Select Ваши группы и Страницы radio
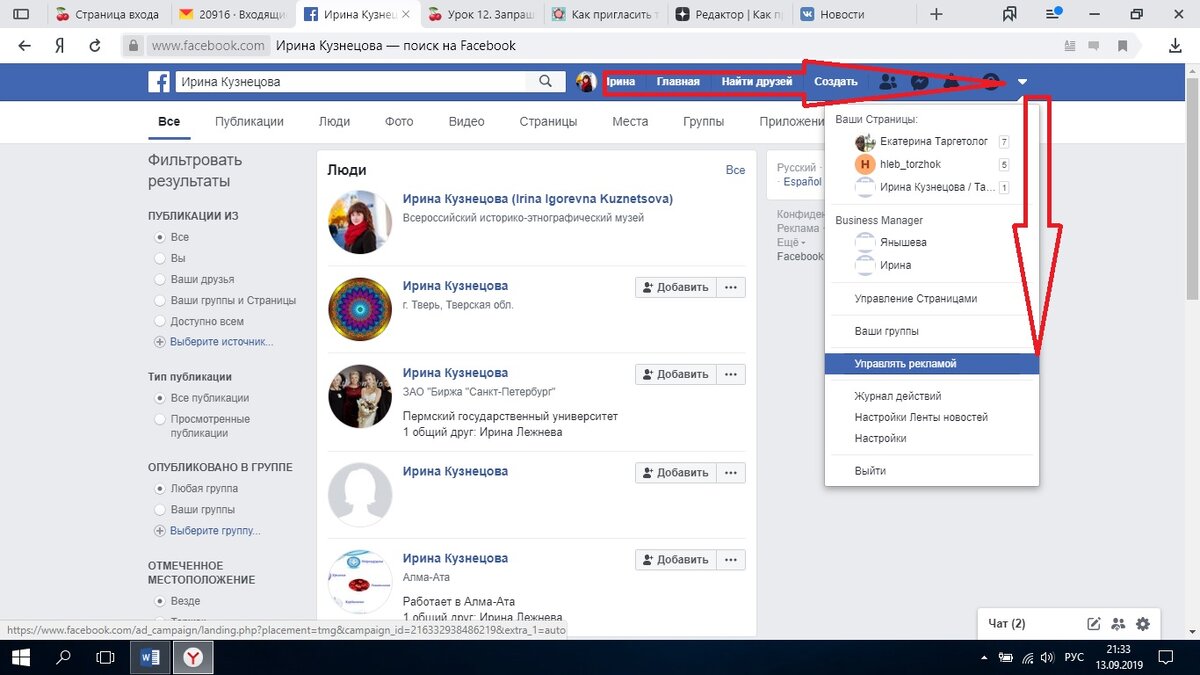Viewport: 1200px width, 675px height. tap(160, 300)
